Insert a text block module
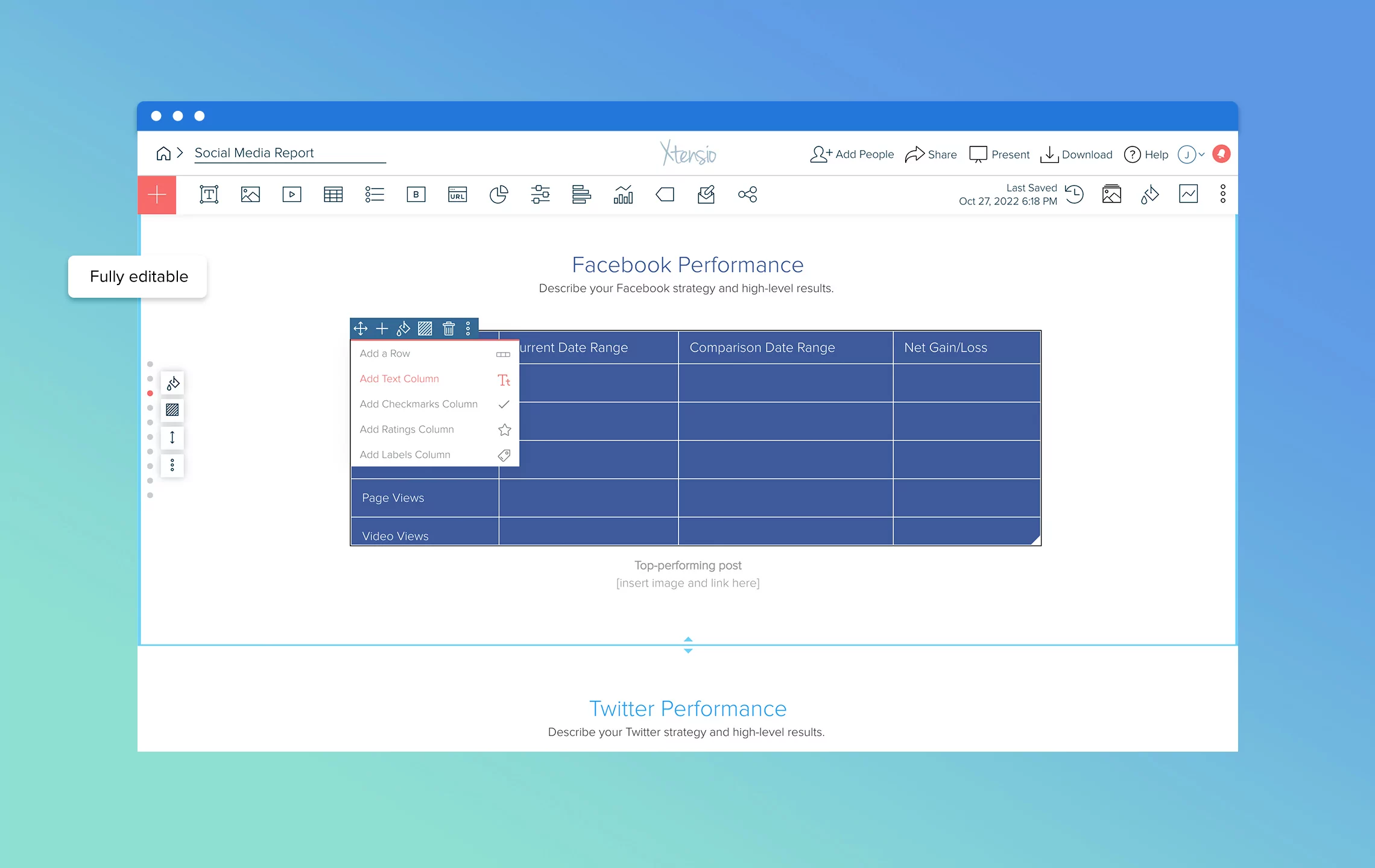Viewport: 1375px width, 868px height. click(209, 194)
